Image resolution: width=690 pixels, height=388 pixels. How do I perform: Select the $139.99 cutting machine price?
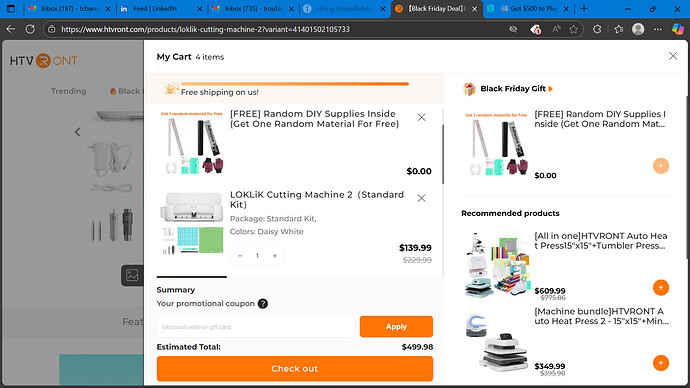click(x=415, y=248)
